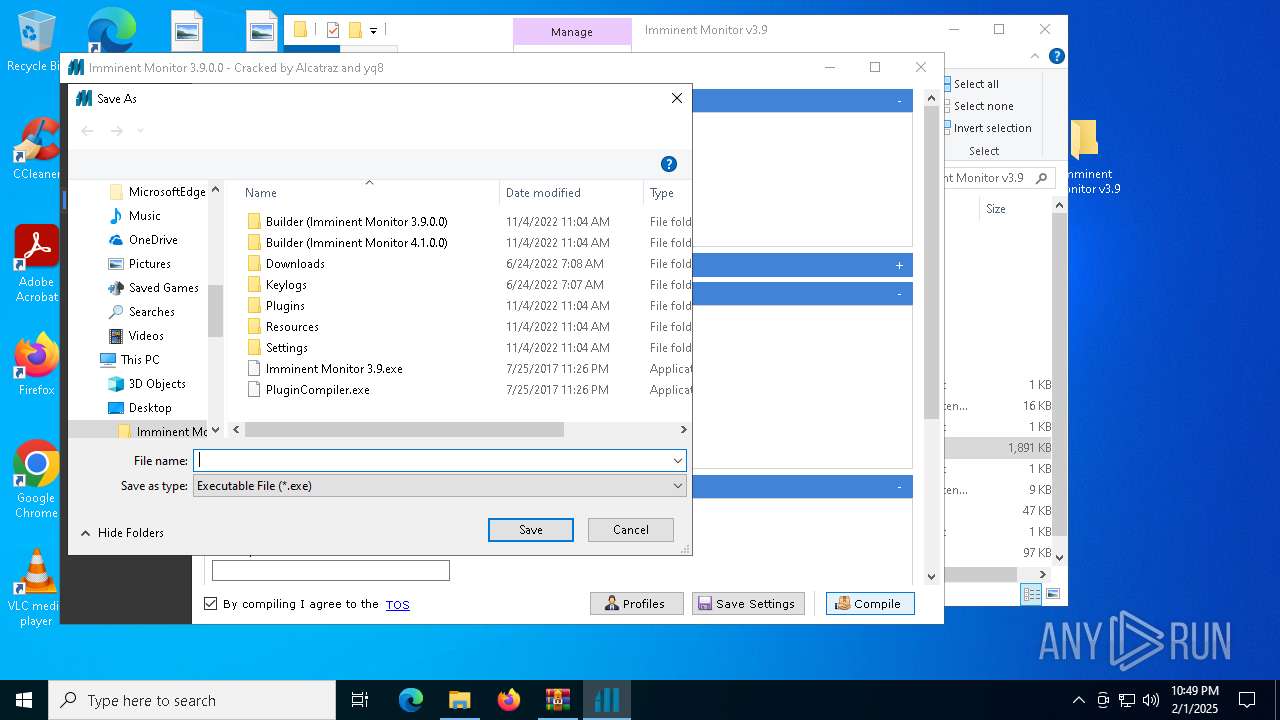Open the Recycle Bin desktop icon

36,42
